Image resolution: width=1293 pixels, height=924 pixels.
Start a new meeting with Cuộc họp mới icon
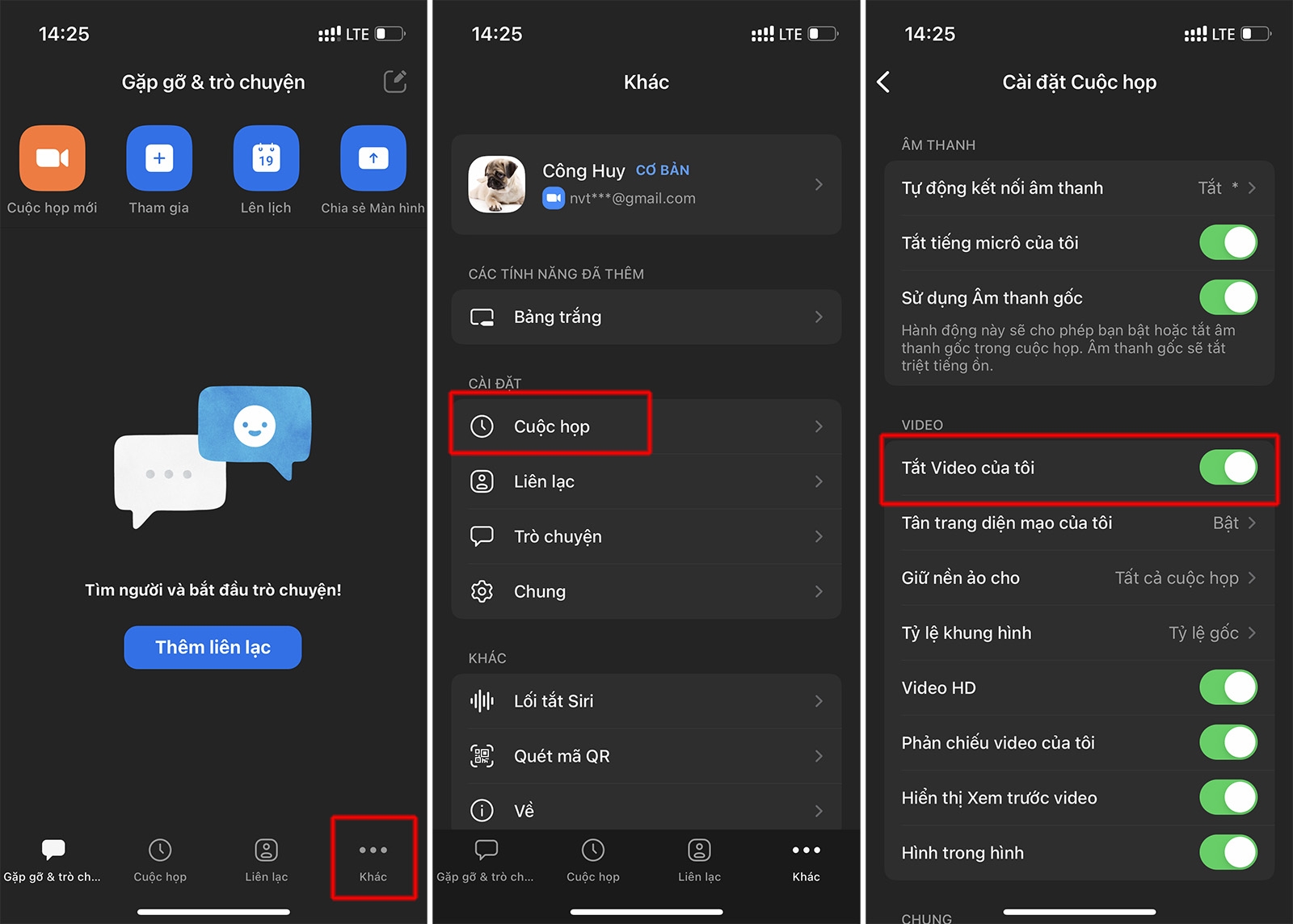53,158
